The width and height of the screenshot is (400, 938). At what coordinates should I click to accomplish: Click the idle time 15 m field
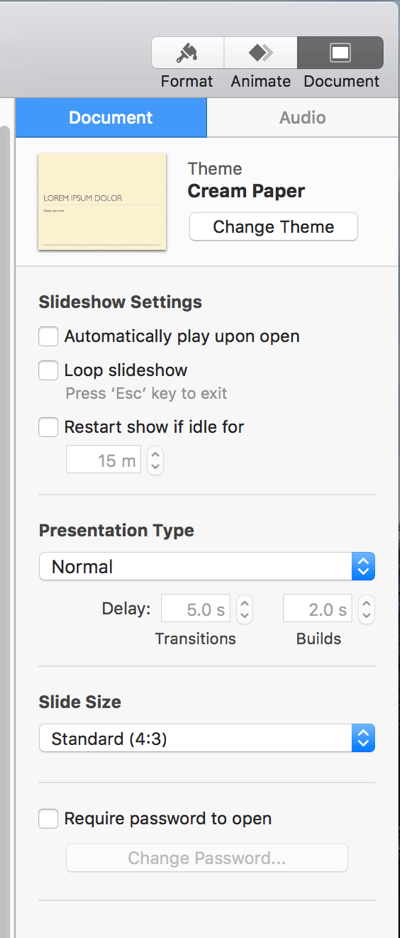(x=104, y=461)
